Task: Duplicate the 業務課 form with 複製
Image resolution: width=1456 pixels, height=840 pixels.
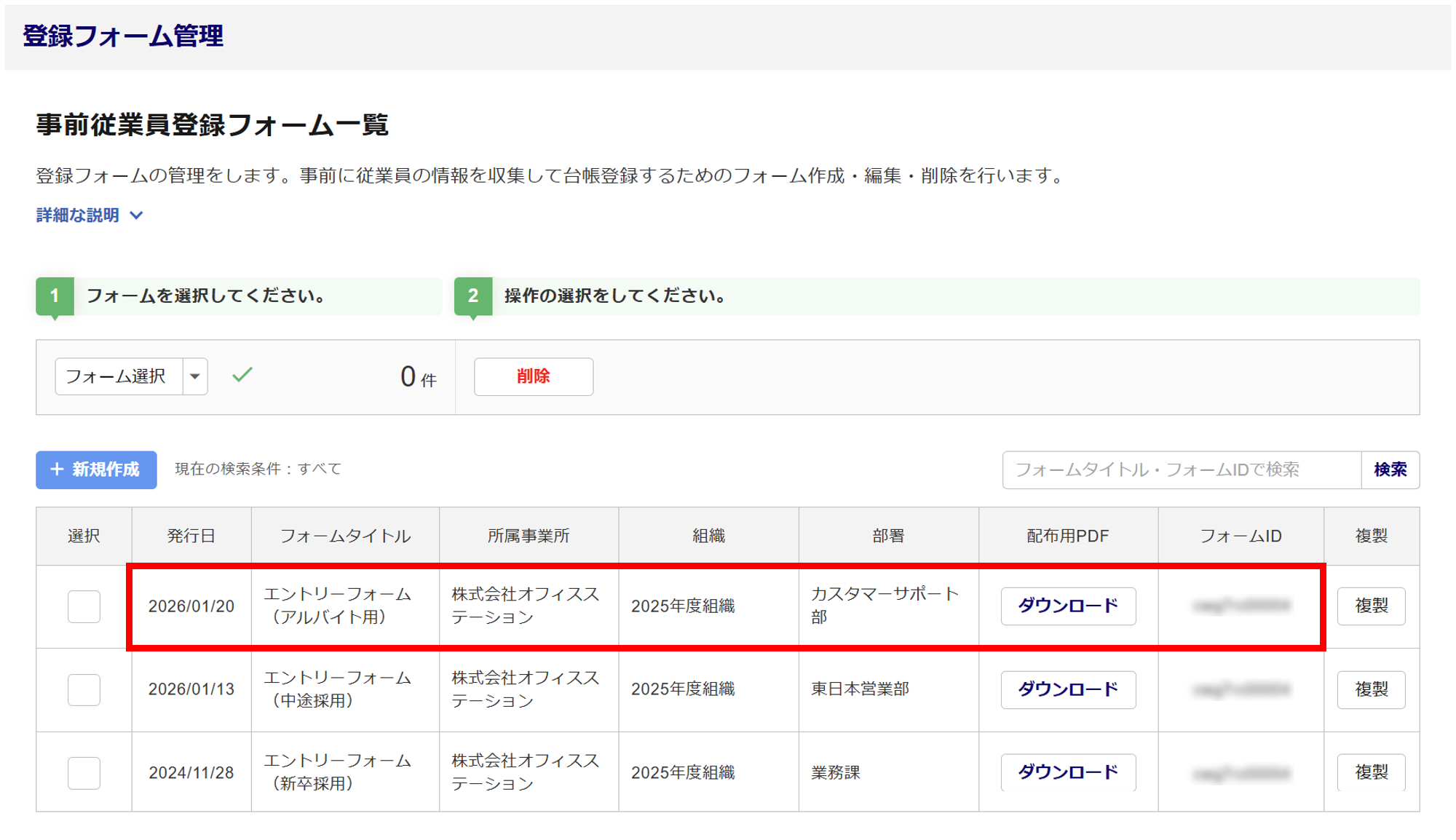Action: (1371, 772)
